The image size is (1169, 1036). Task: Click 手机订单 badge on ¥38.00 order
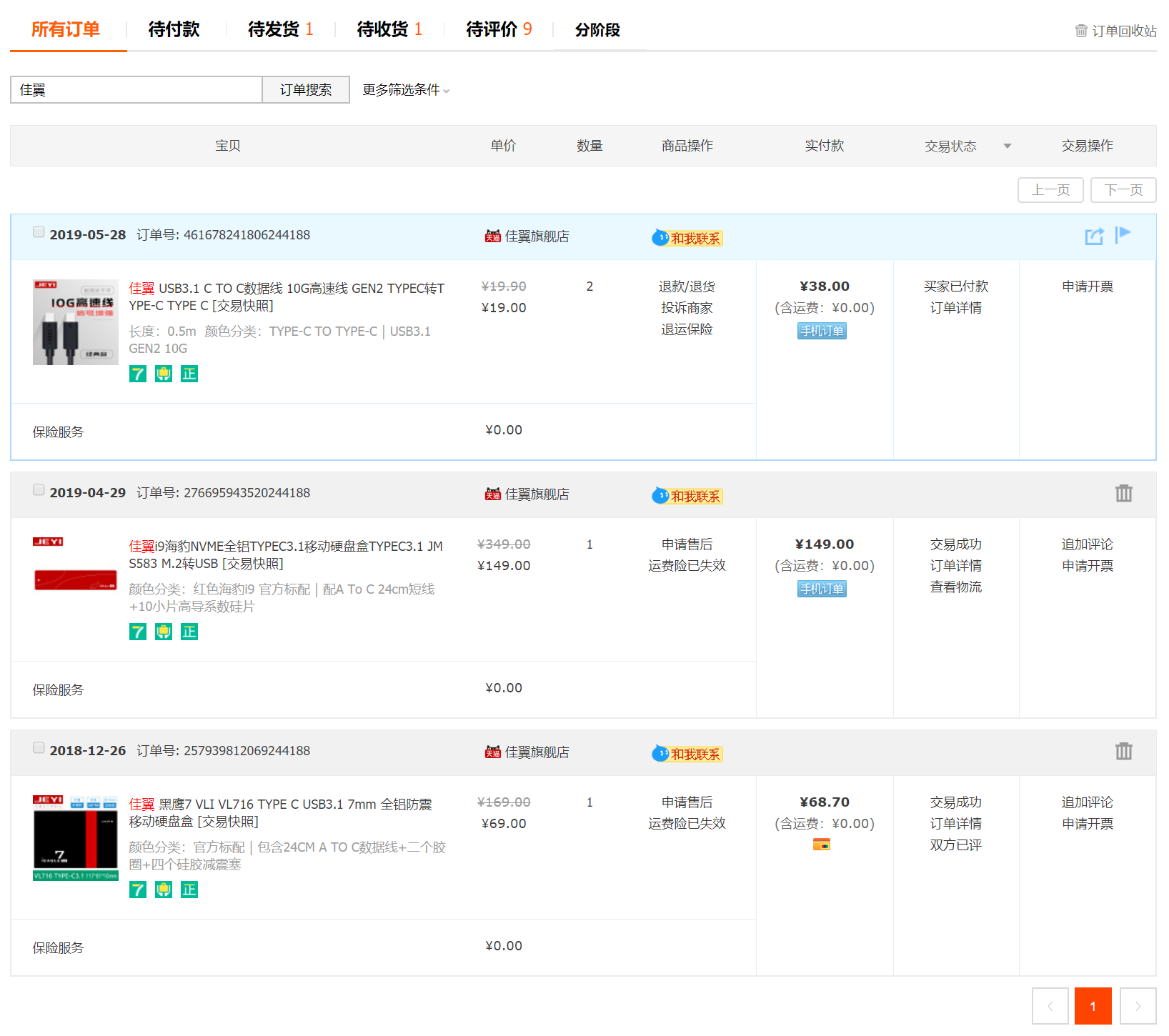click(822, 331)
